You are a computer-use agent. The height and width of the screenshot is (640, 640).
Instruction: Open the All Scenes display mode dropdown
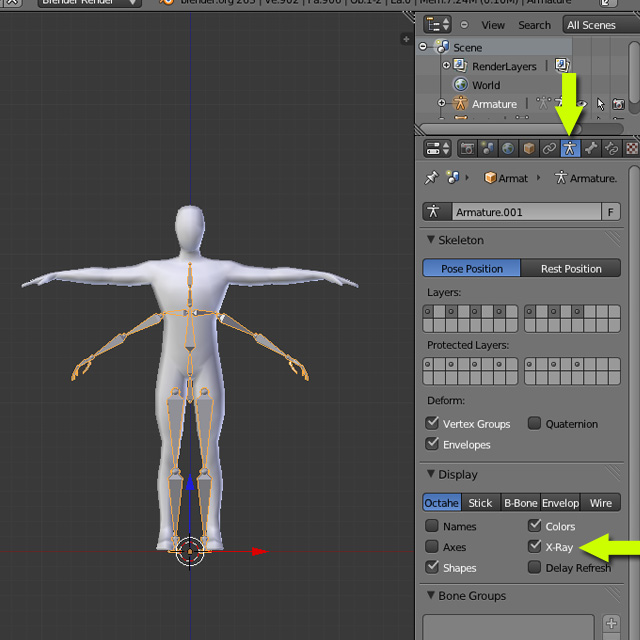[x=601, y=25]
